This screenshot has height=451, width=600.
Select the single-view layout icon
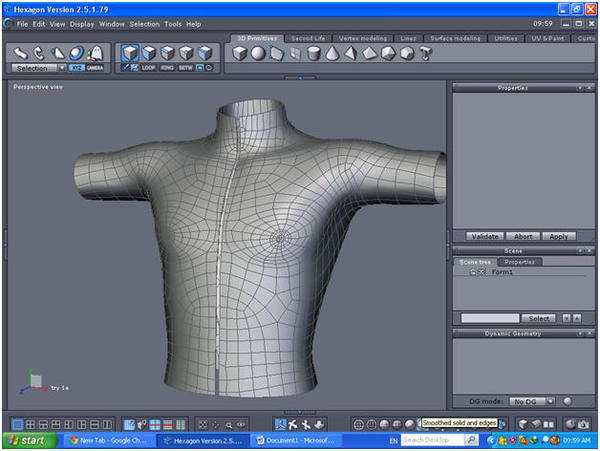click(x=17, y=424)
